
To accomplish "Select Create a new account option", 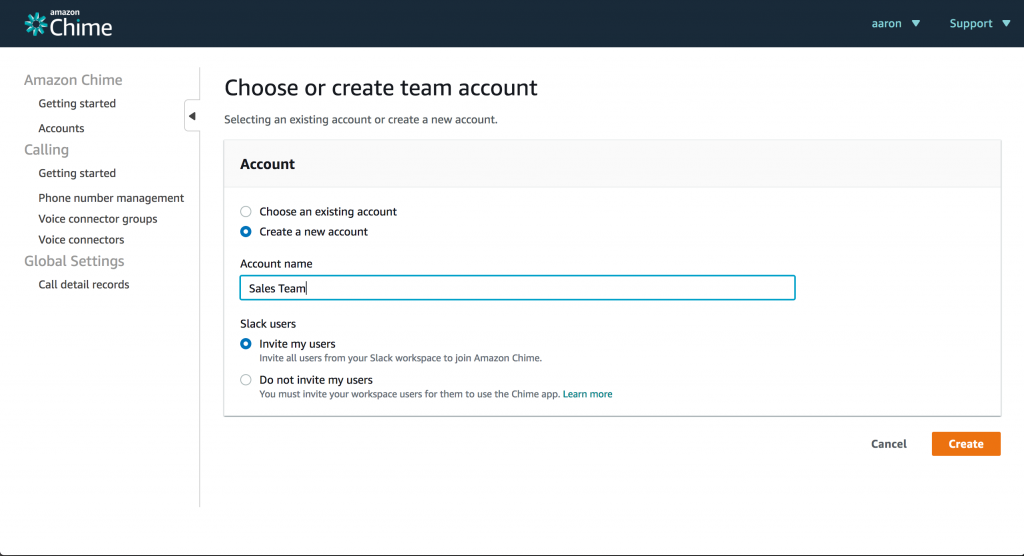I will (246, 232).
